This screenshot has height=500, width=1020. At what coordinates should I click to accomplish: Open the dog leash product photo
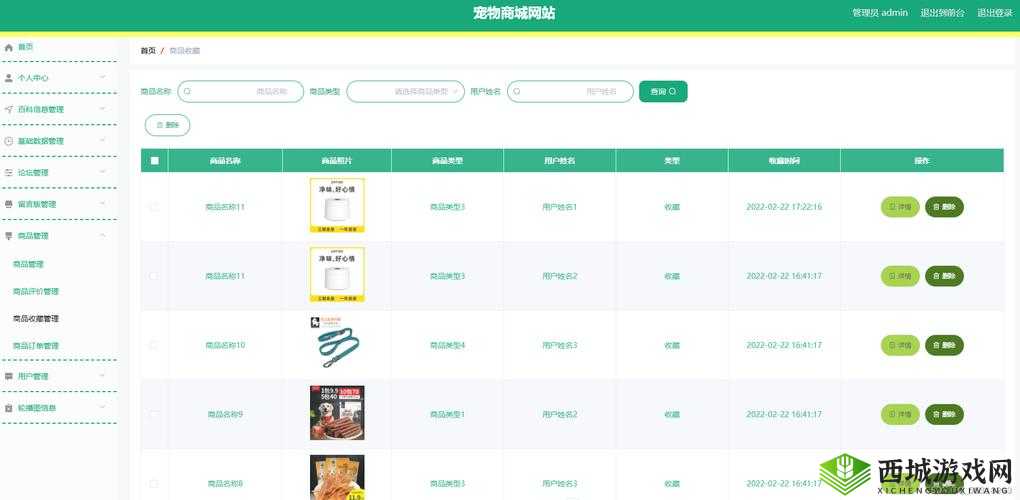pyautogui.click(x=337, y=343)
